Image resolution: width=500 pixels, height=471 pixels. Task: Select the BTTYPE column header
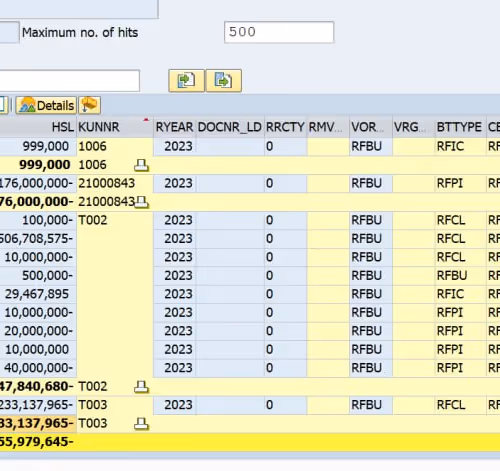pyautogui.click(x=460, y=127)
